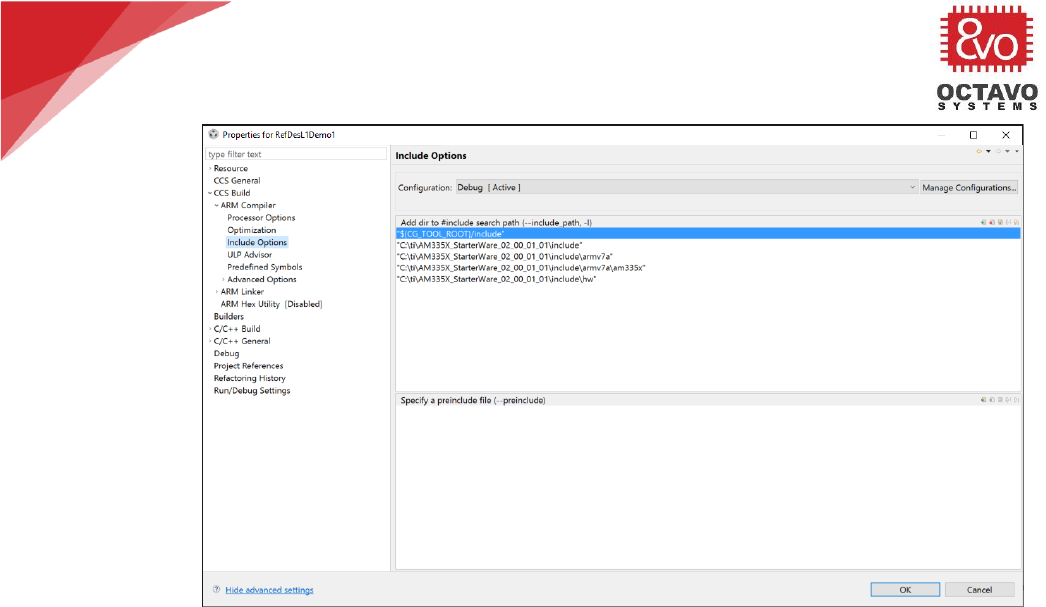Click the greyed Forward navigation arrow
Image resolution: width=1046 pixels, height=607 pixels.
(x=998, y=151)
